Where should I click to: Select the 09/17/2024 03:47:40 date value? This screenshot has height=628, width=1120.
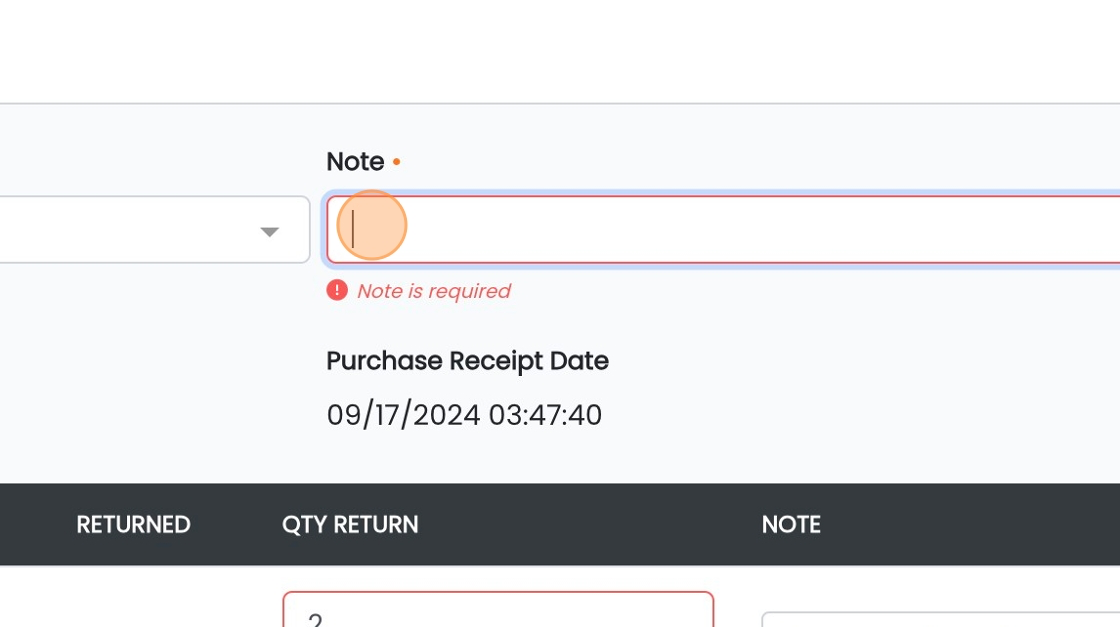tap(464, 415)
